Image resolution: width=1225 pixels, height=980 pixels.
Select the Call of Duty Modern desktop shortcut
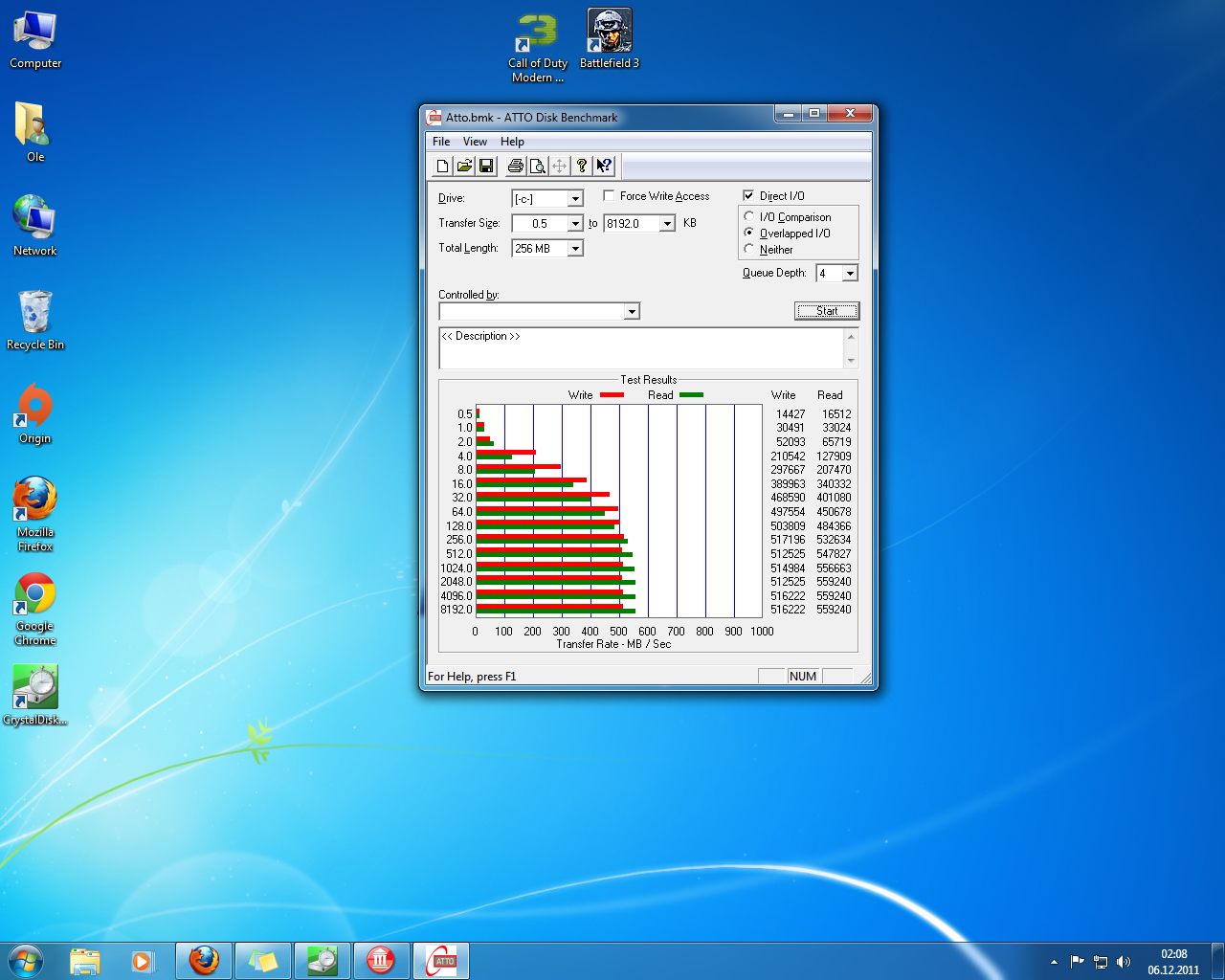537,47
